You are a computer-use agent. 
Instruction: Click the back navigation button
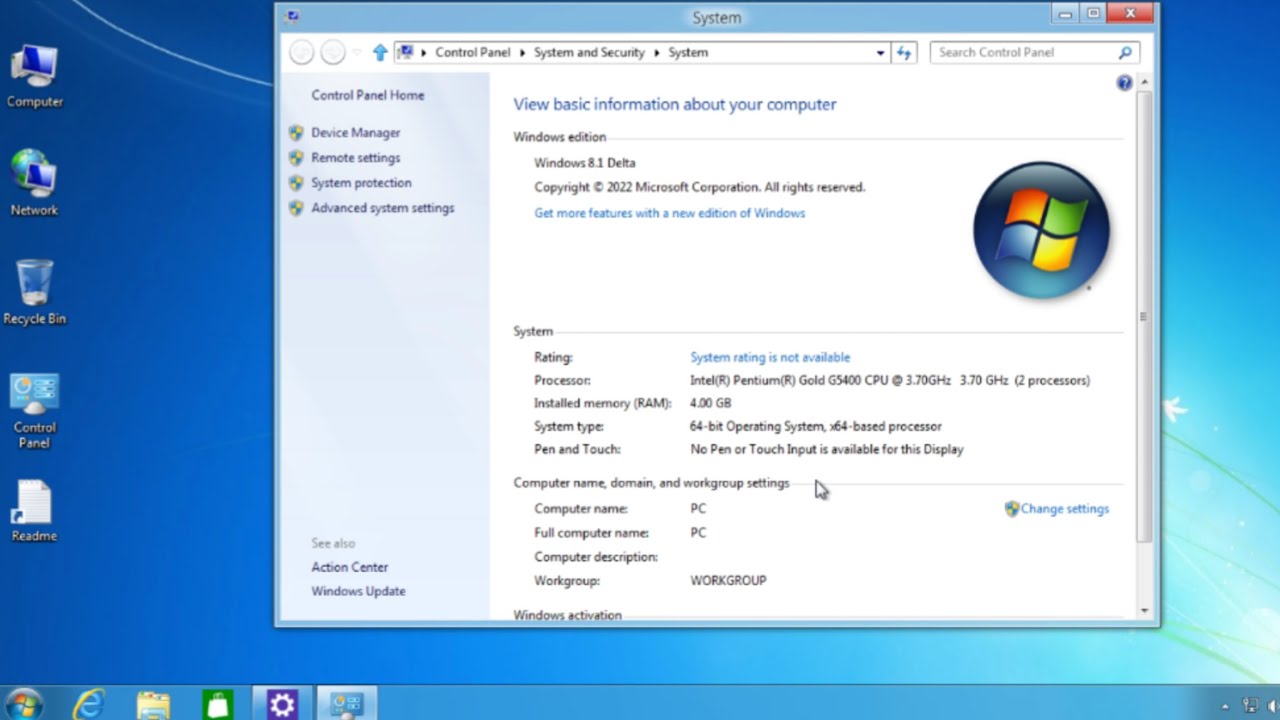301,52
